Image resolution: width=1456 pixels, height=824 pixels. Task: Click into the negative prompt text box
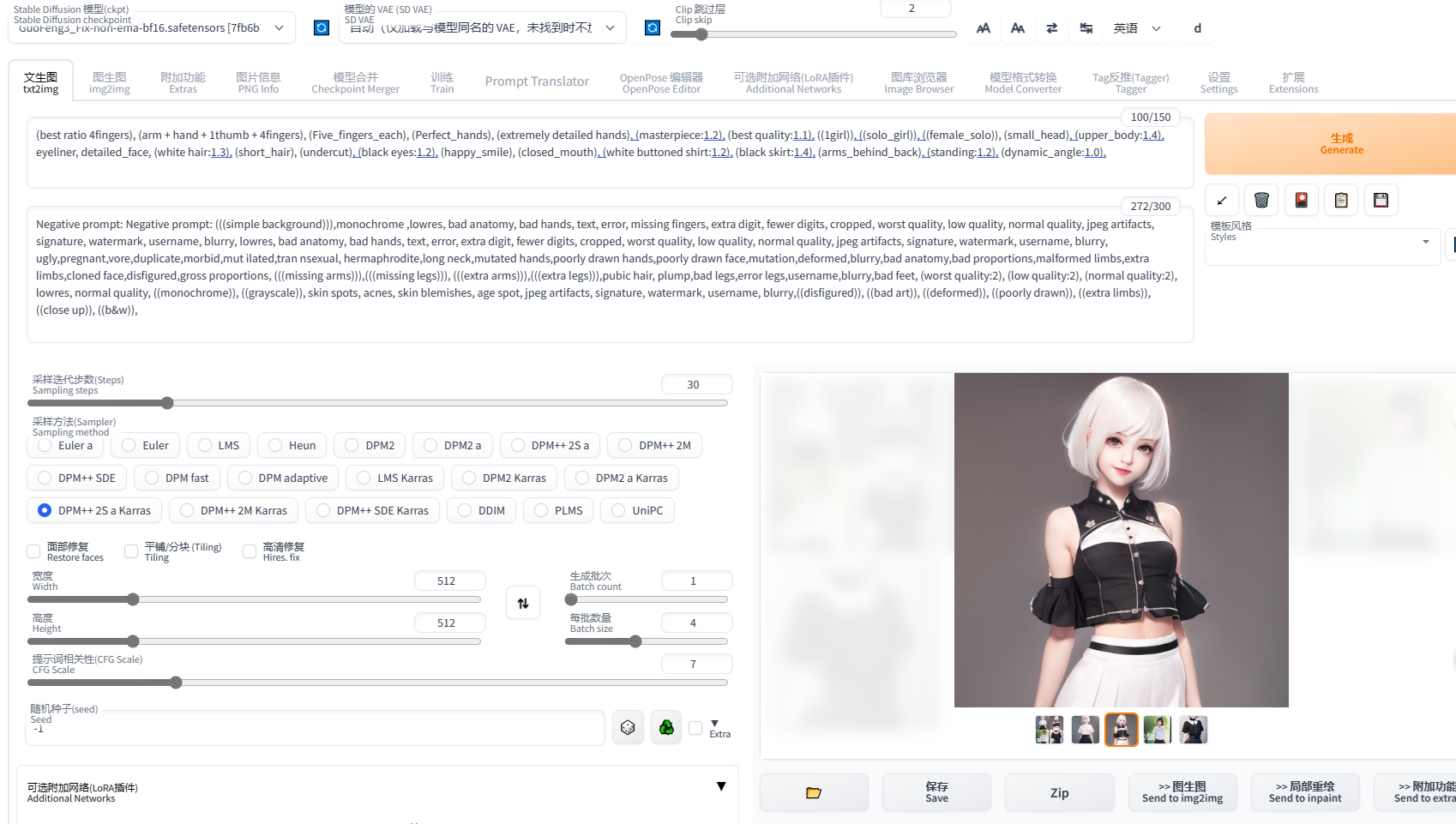tap(610, 274)
